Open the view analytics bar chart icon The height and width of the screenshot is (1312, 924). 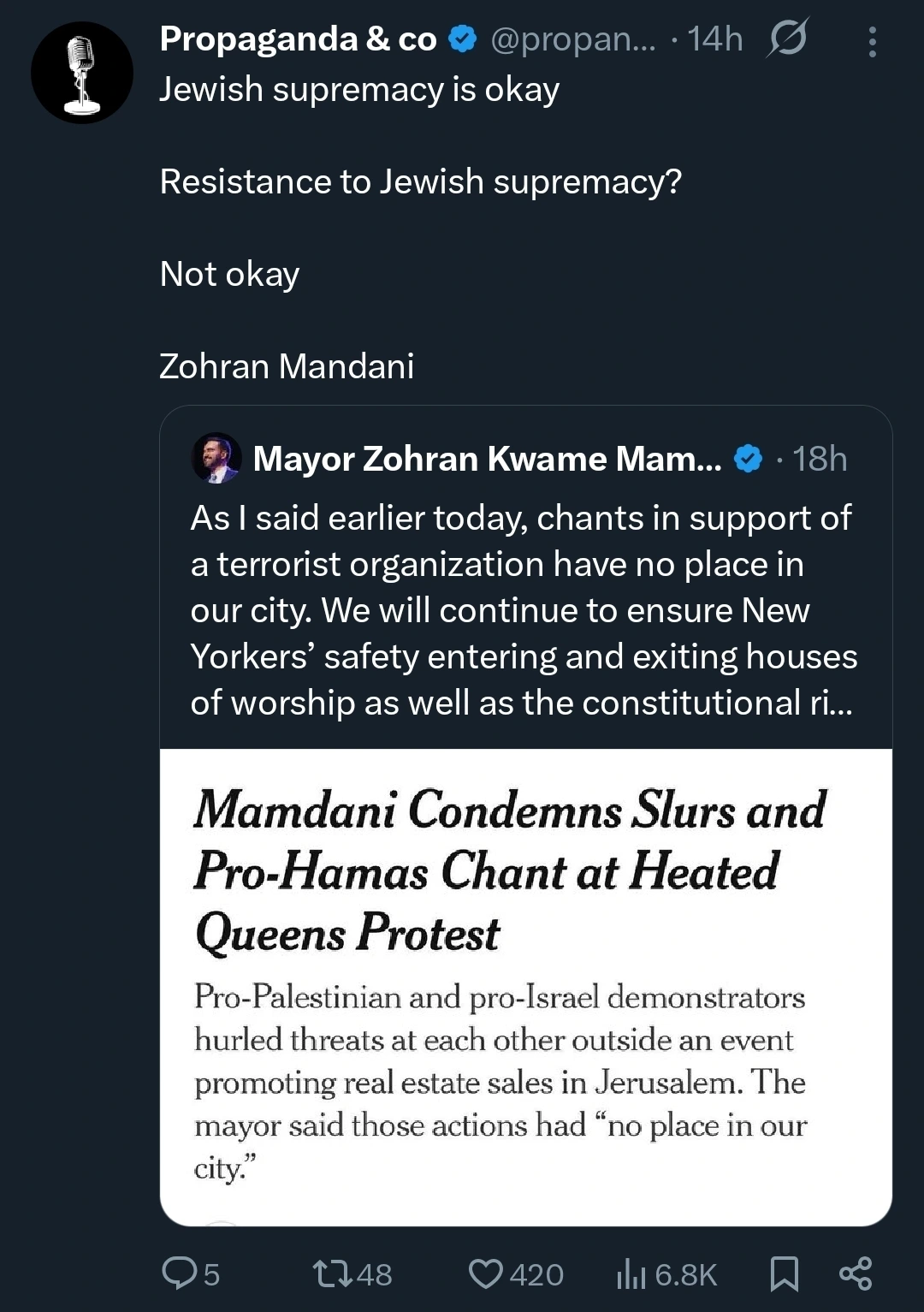pos(631,1273)
